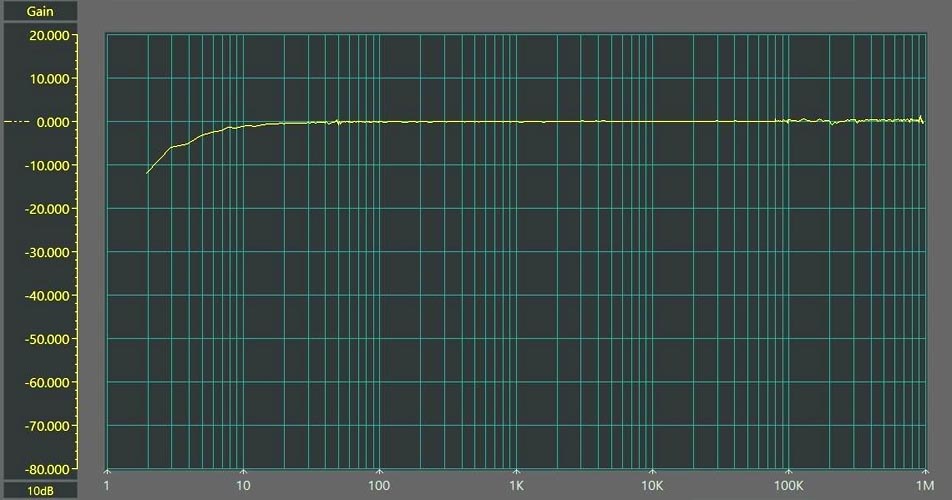The height and width of the screenshot is (500, 952).
Task: Click the 1 Hz X-axis label
Action: coord(107,487)
